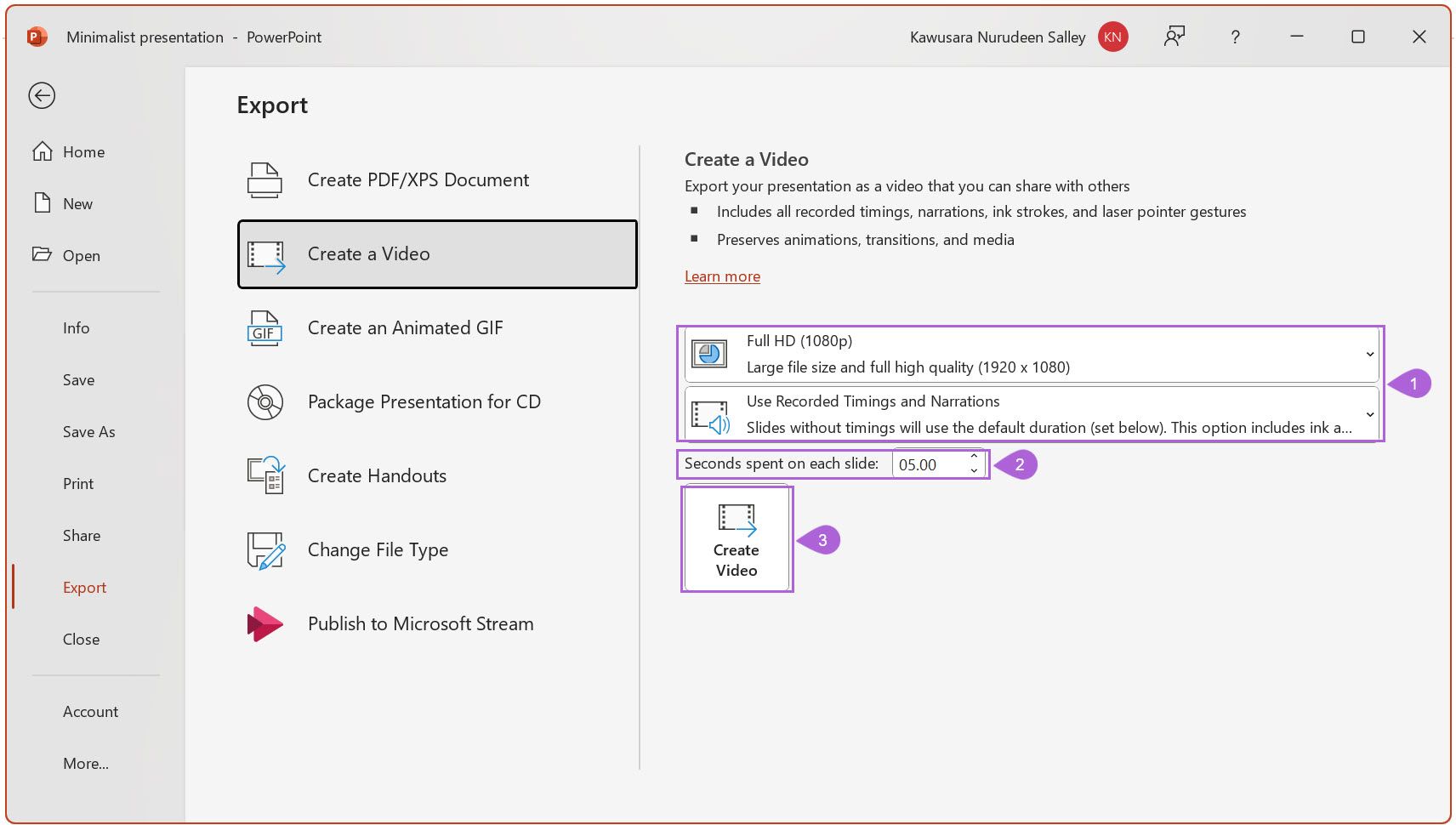Viewport: 1456px width, 825px height.
Task: Click the Create PDF/XPS printer icon
Action: click(x=264, y=180)
